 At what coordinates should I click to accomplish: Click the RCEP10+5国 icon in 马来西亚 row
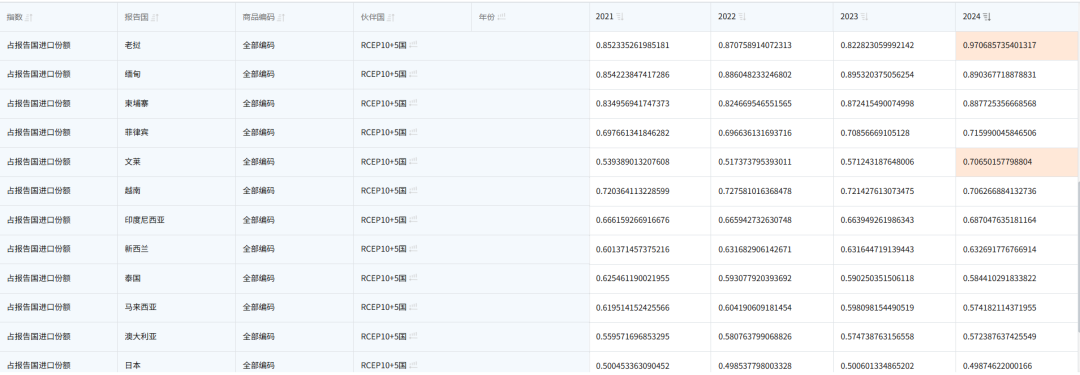[x=413, y=307]
